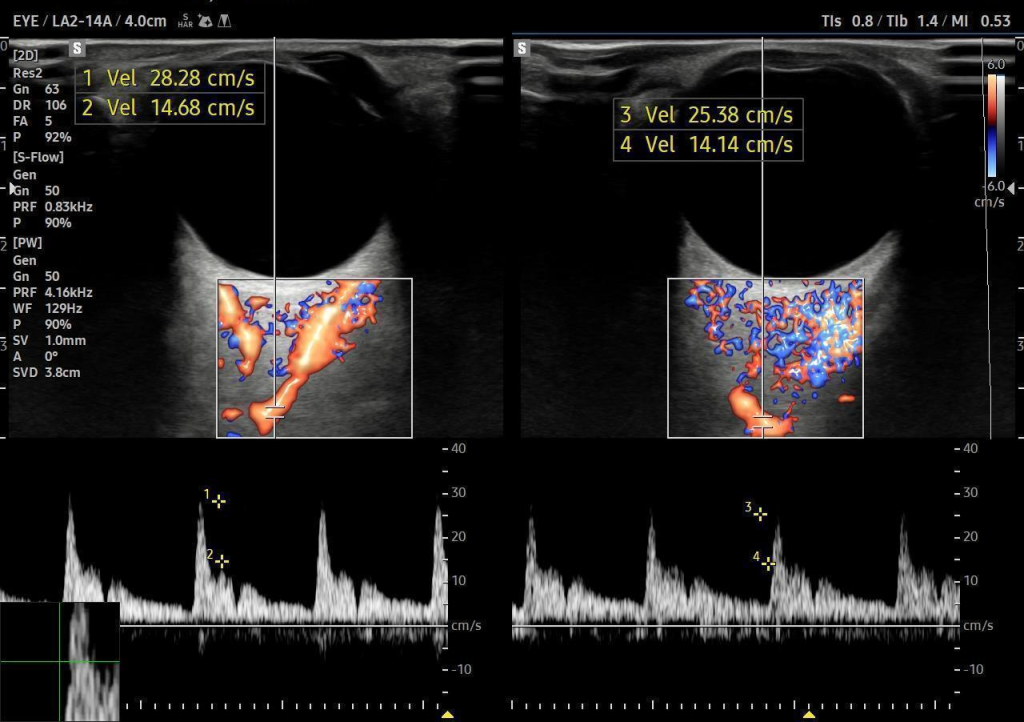Image resolution: width=1024 pixels, height=722 pixels.
Task: Click the DR 106 dynamic range value
Action: [39, 105]
